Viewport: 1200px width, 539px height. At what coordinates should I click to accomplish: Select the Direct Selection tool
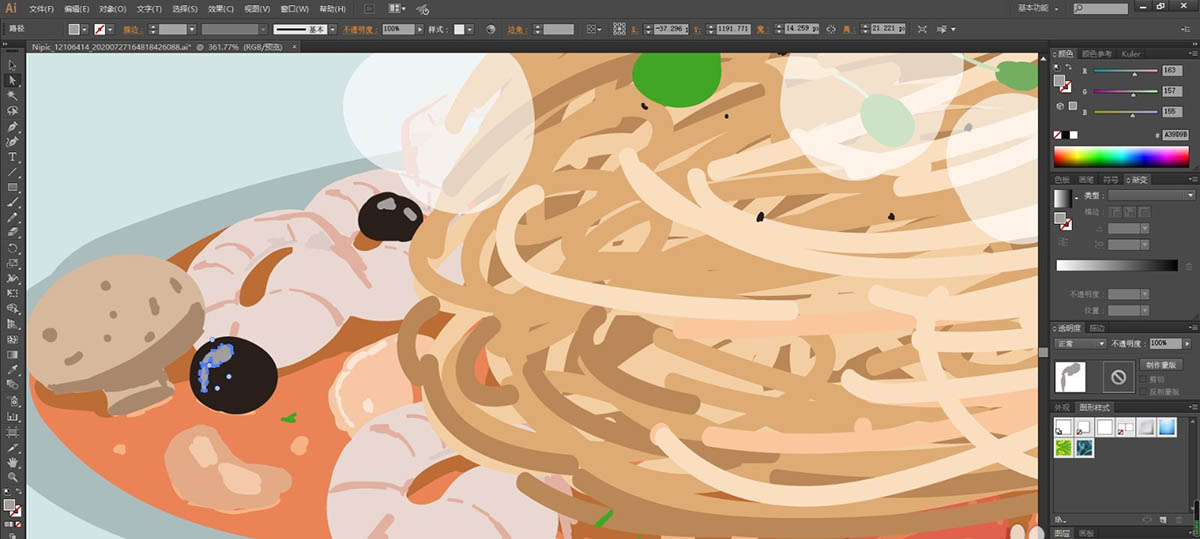pos(13,80)
